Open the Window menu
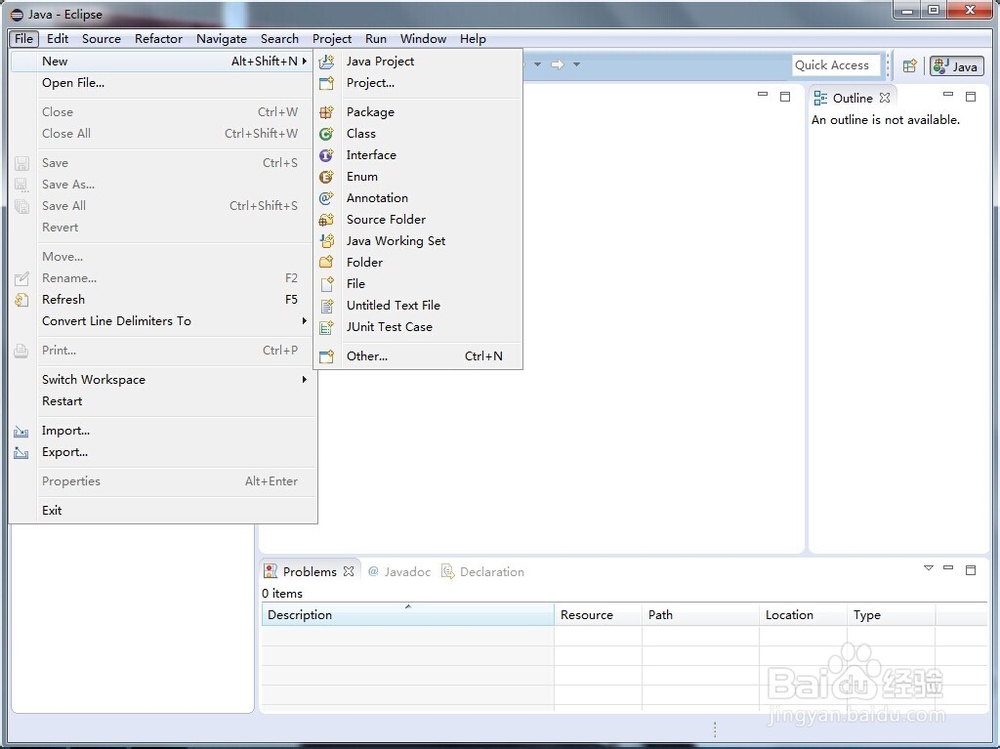 [423, 39]
